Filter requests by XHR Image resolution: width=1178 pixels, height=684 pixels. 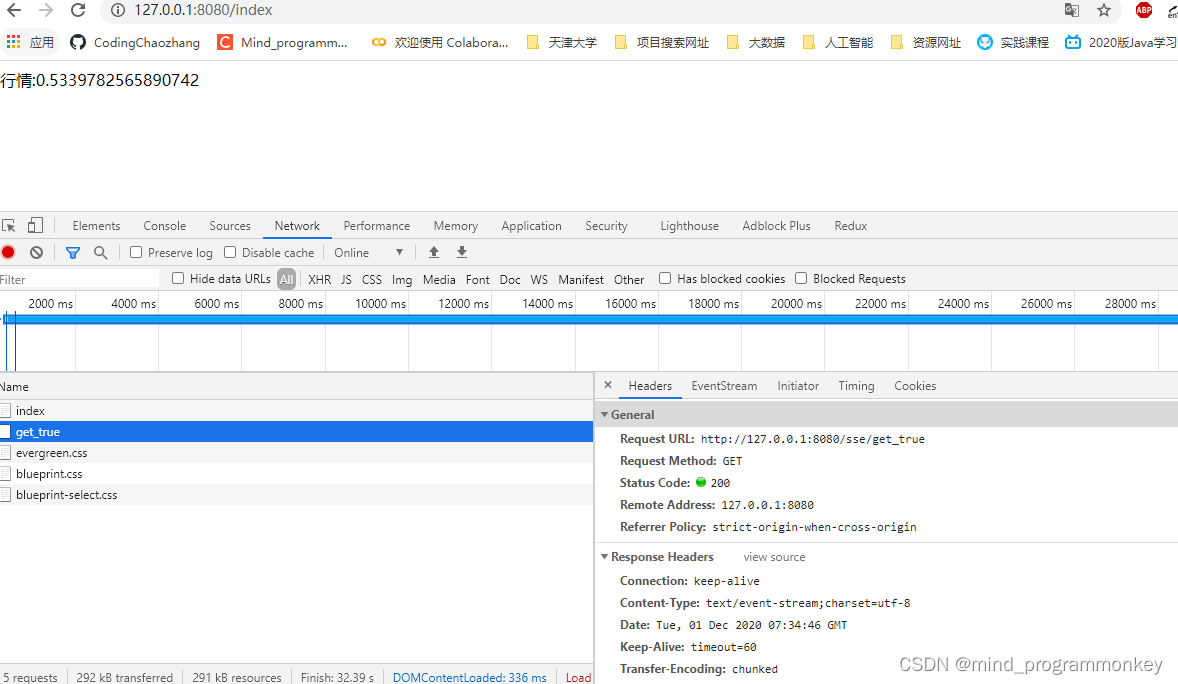click(319, 279)
